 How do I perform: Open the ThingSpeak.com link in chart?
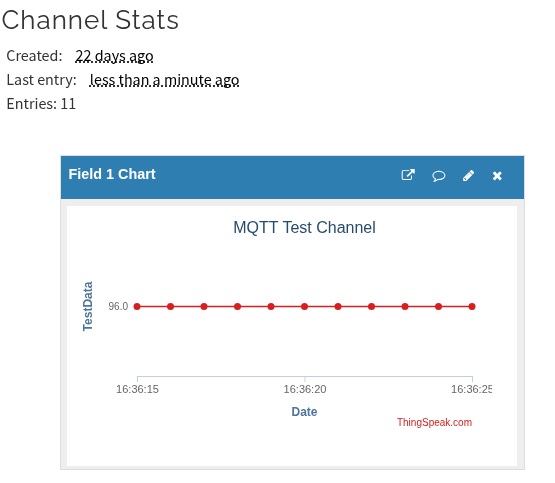click(x=434, y=422)
